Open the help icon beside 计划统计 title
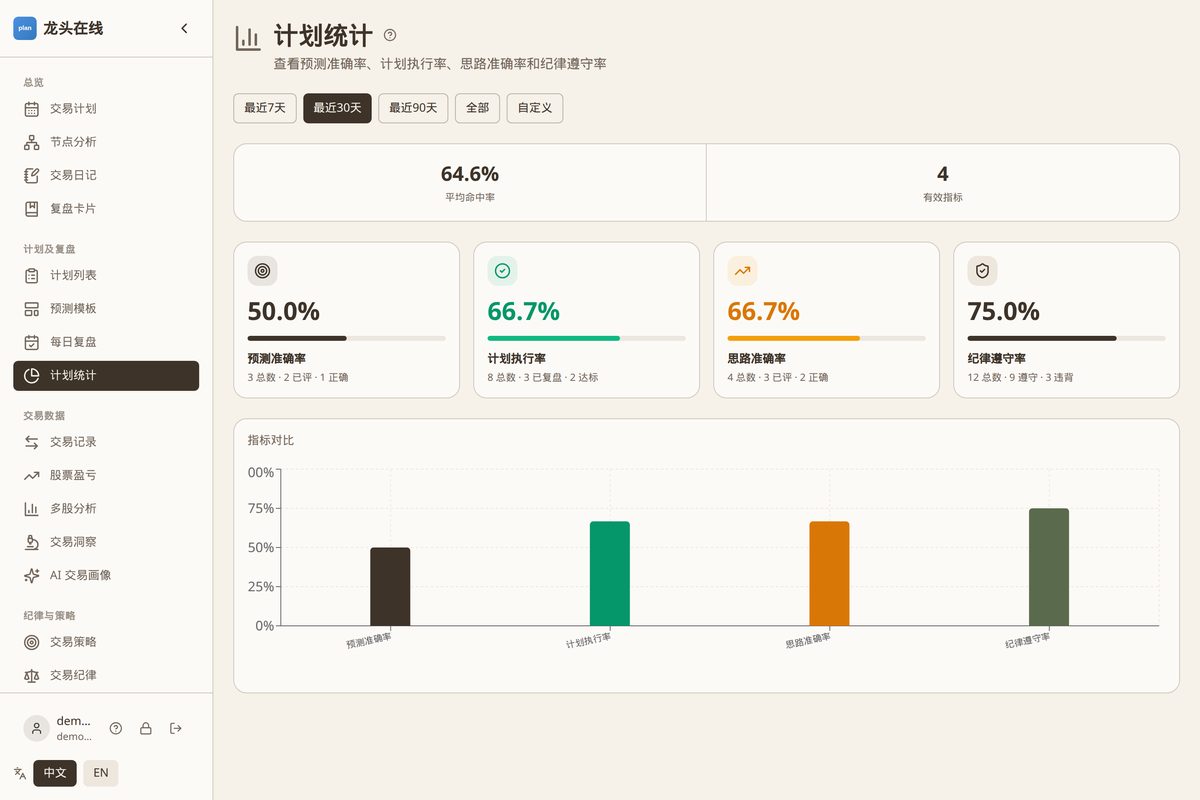 (x=390, y=35)
